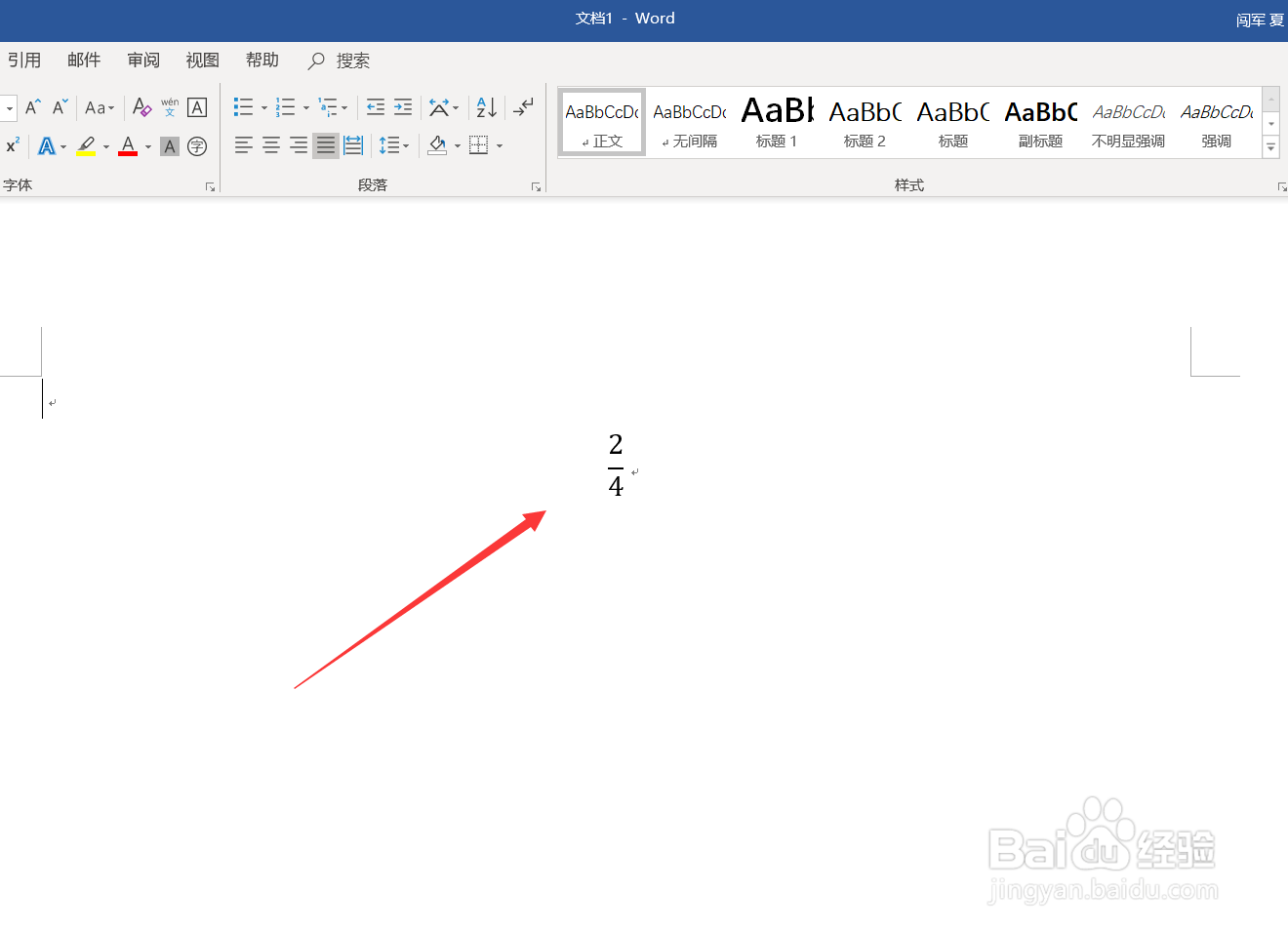Expand the full styles gallery

click(x=1270, y=147)
